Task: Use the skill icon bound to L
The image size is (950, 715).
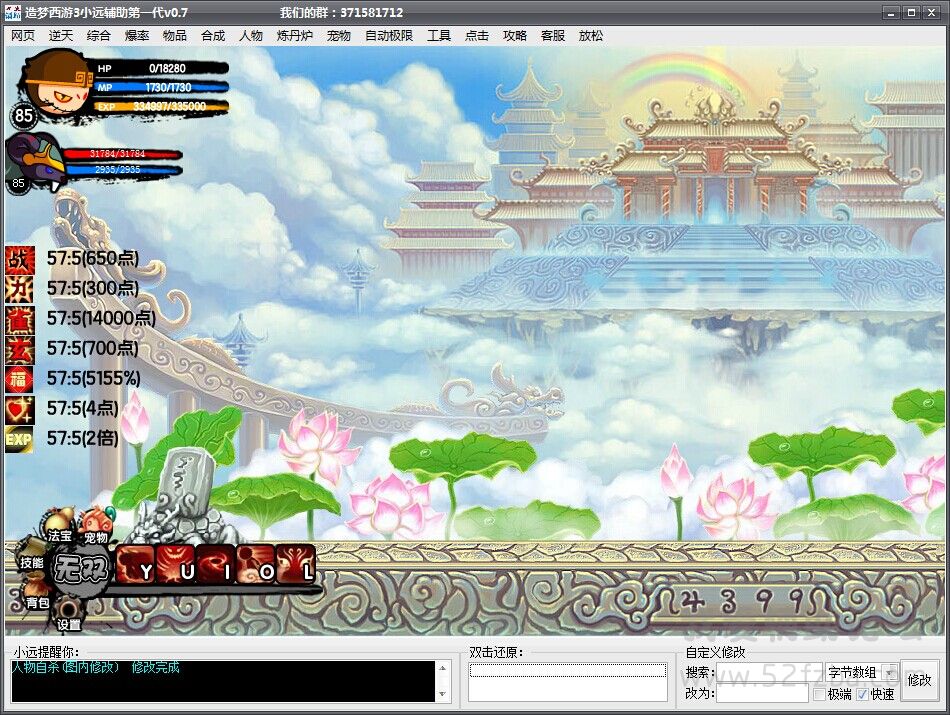Action: pos(296,566)
